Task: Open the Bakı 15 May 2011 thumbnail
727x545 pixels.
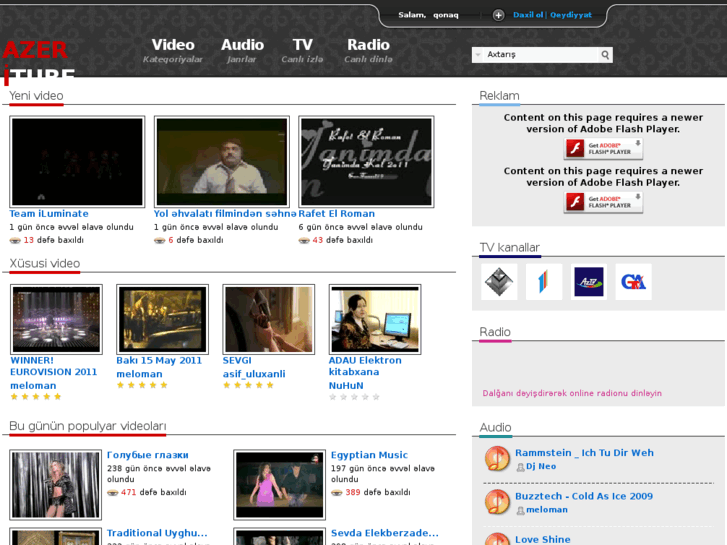Action: point(162,319)
